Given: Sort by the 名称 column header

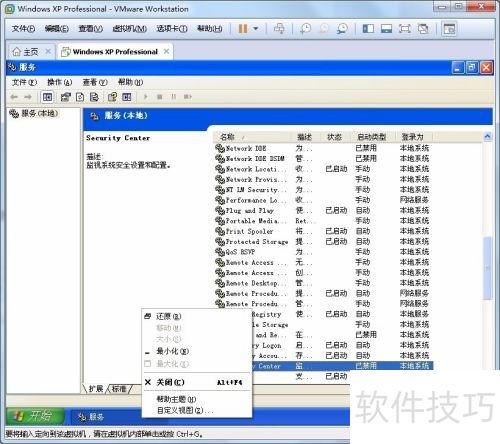Looking at the screenshot, I should point(254,137).
